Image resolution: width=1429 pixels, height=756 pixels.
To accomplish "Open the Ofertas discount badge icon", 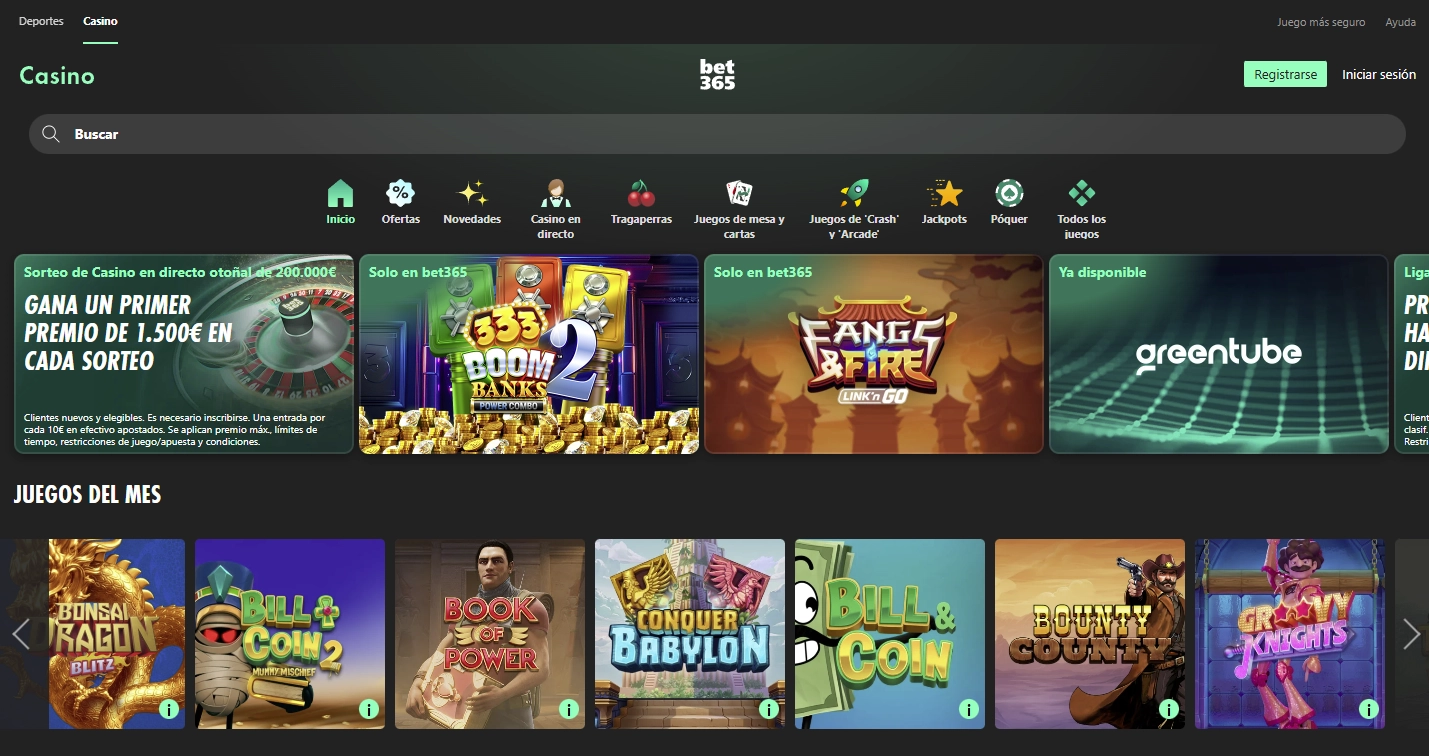I will click(400, 192).
